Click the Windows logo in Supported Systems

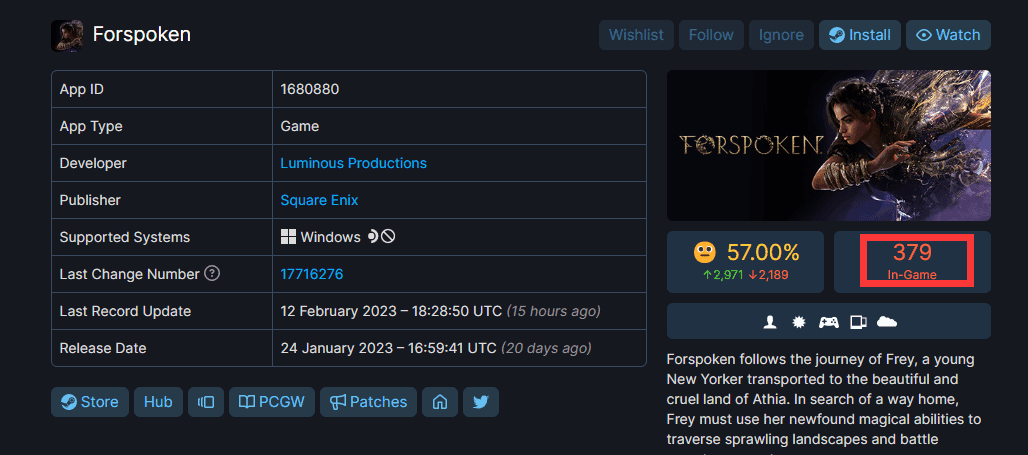point(288,237)
